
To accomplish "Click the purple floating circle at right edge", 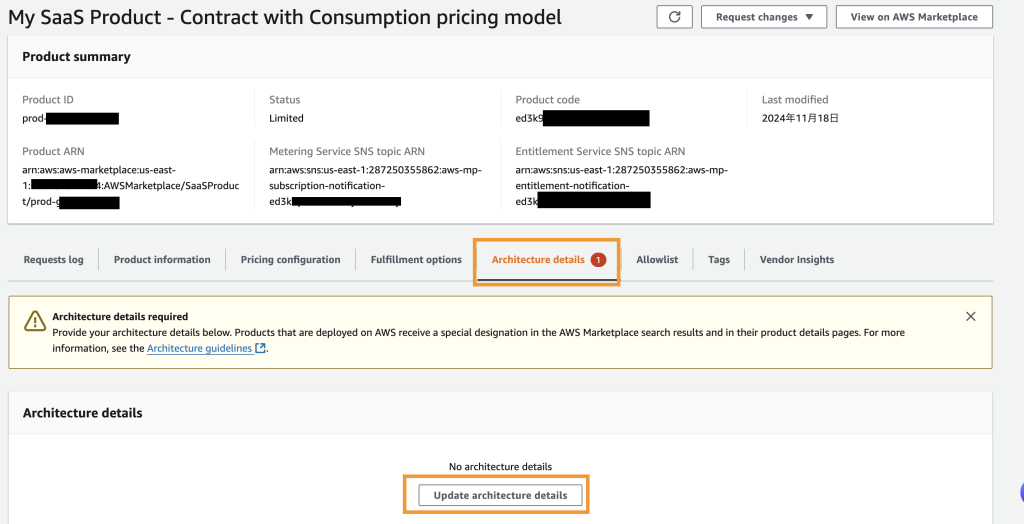I will [x=1021, y=492].
